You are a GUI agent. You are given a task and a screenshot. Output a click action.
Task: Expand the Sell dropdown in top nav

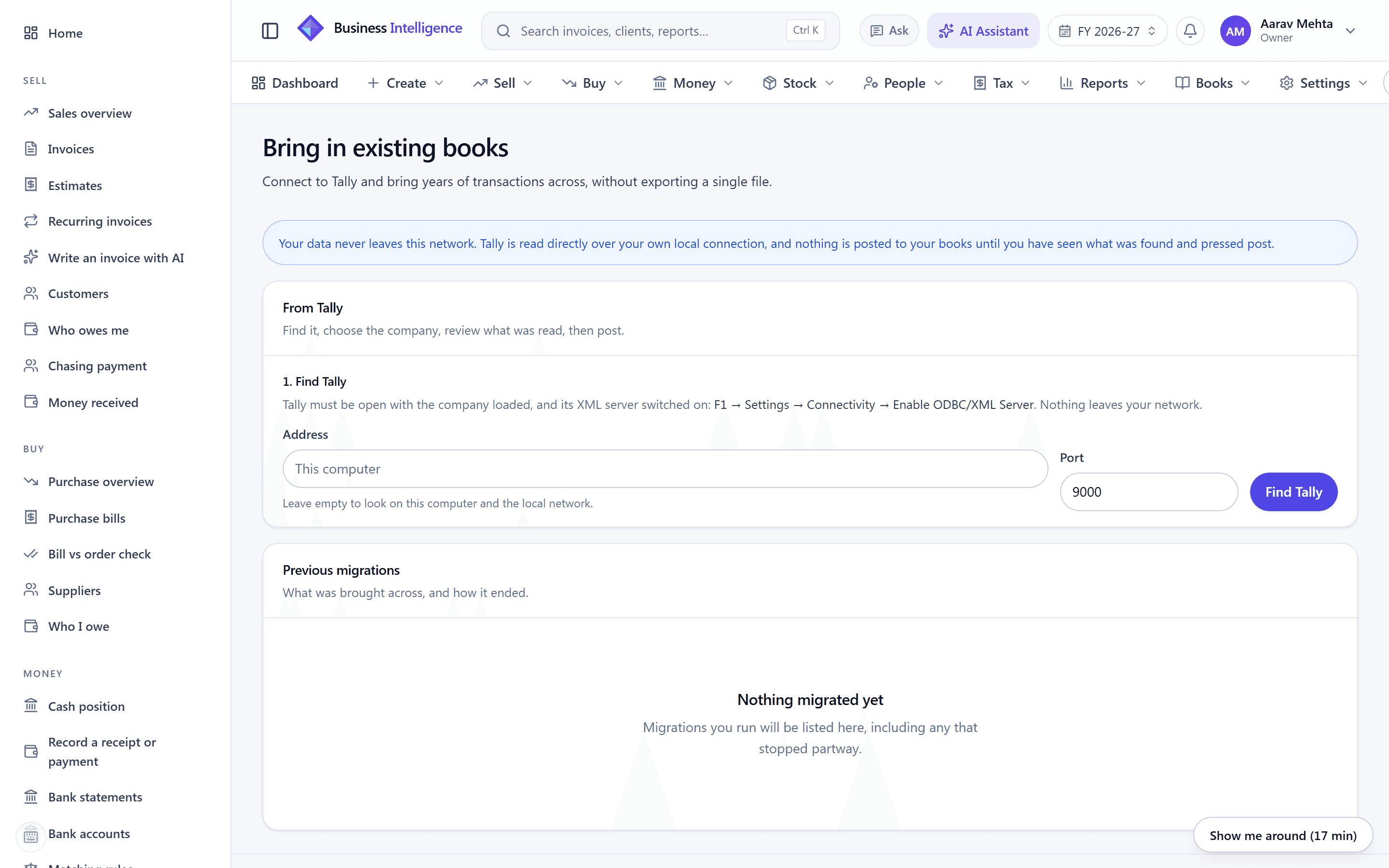503,83
